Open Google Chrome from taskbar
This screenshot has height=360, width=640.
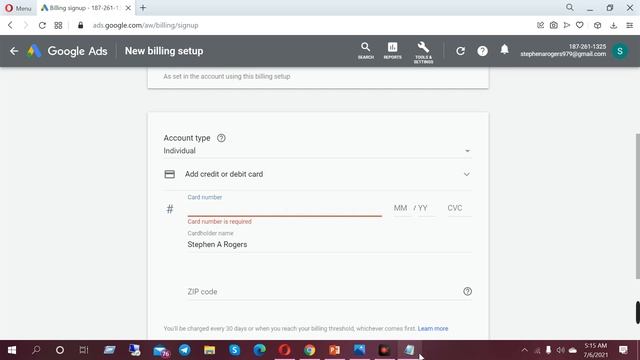pos(309,350)
